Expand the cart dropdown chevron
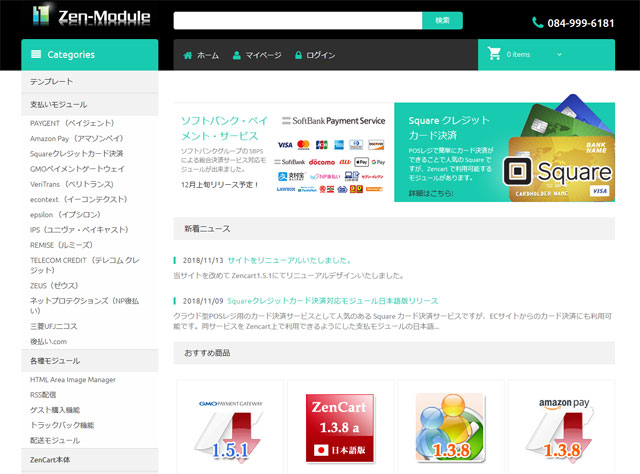 [x=559, y=54]
